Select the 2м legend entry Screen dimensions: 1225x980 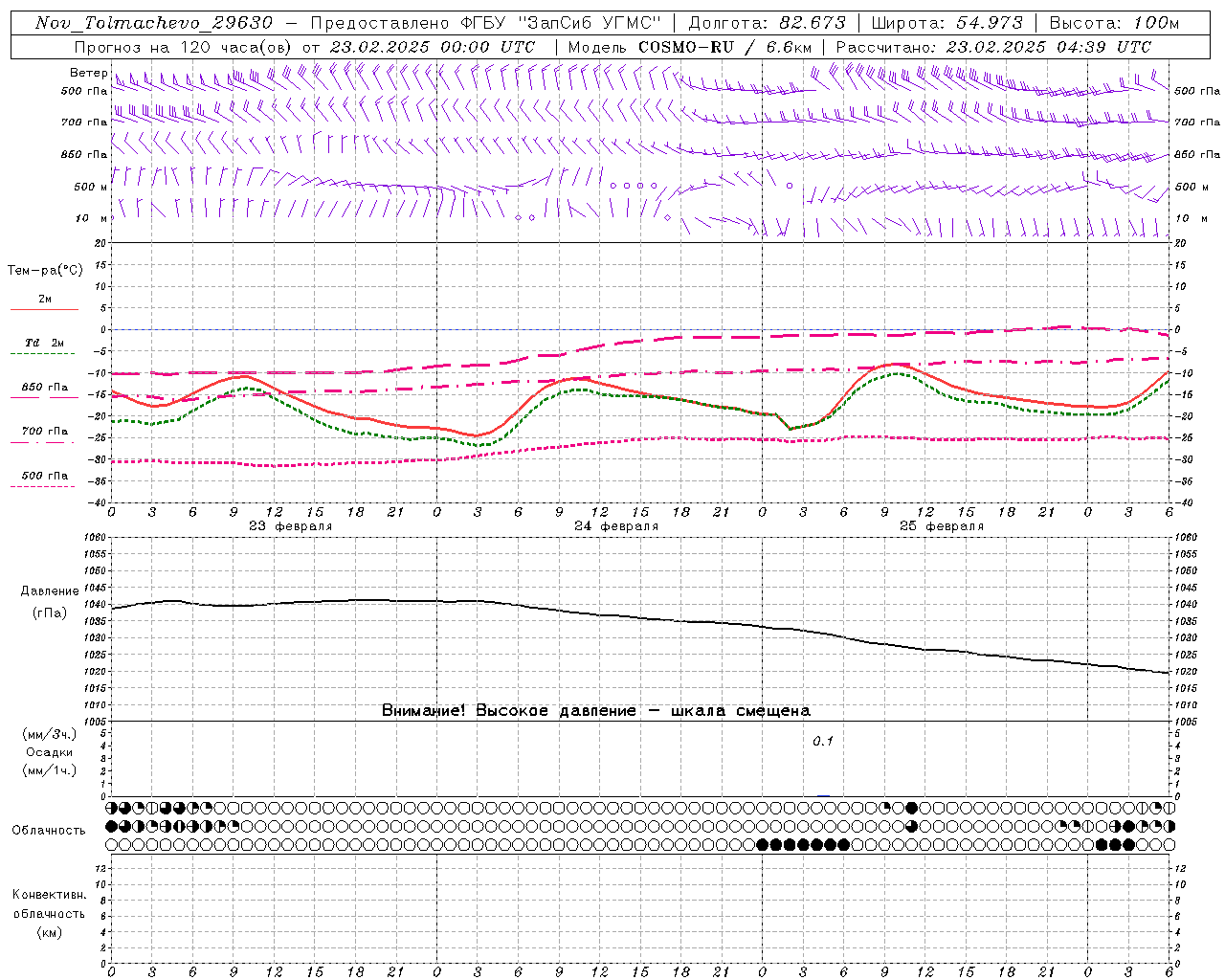pos(45,300)
